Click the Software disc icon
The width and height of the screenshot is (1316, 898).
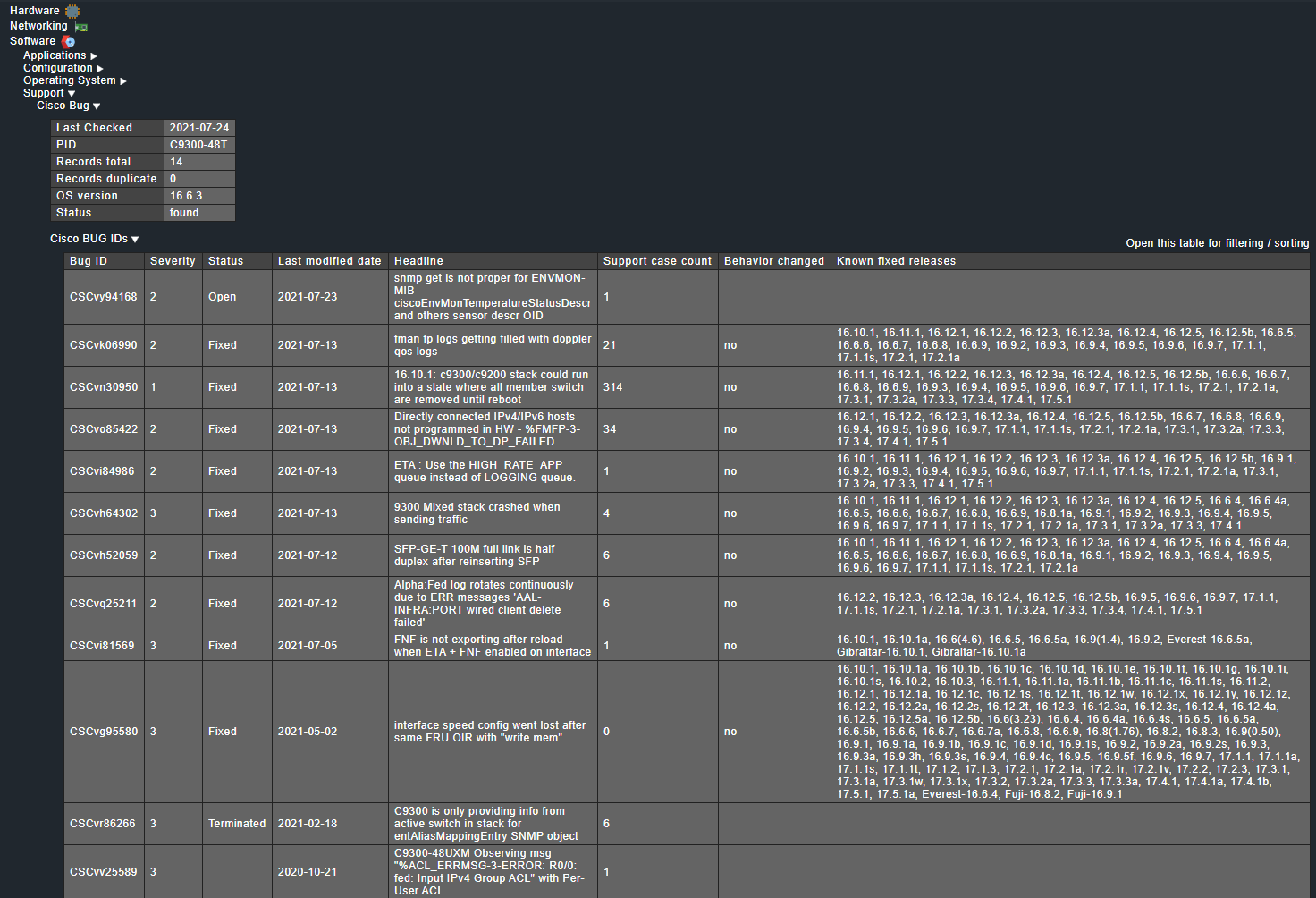pyautogui.click(x=68, y=41)
